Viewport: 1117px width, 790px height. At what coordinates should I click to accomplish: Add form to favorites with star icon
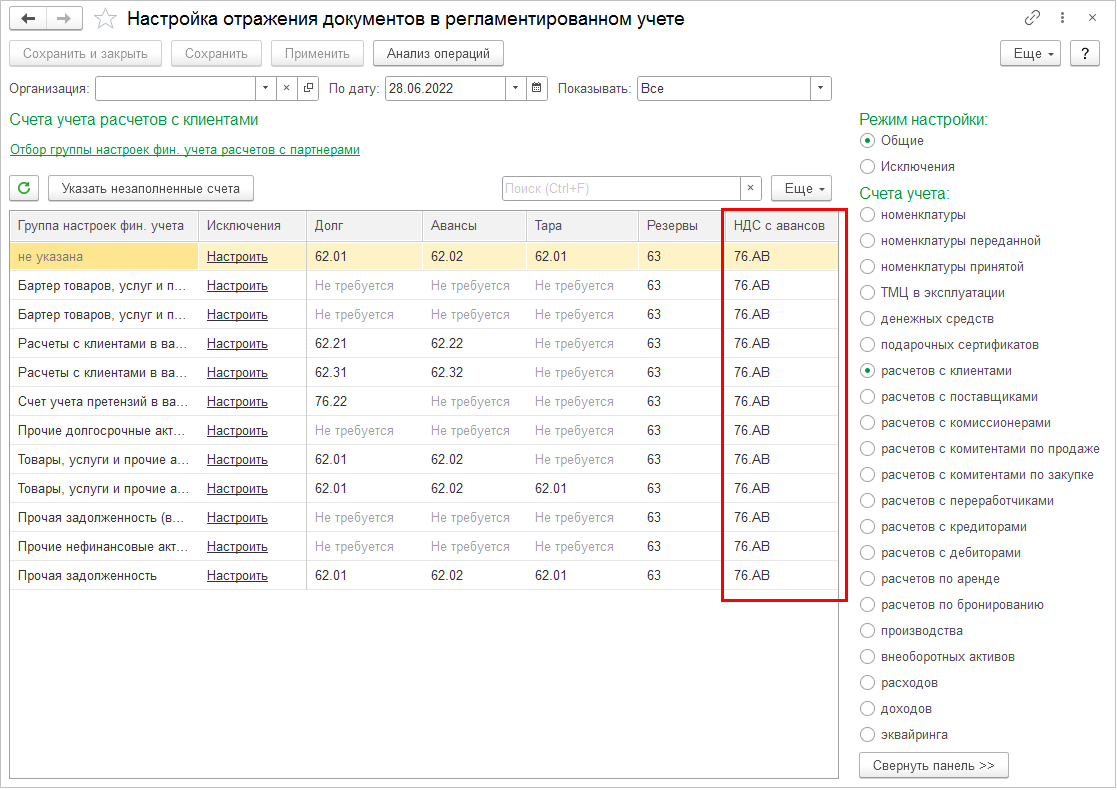pyautogui.click(x=105, y=19)
